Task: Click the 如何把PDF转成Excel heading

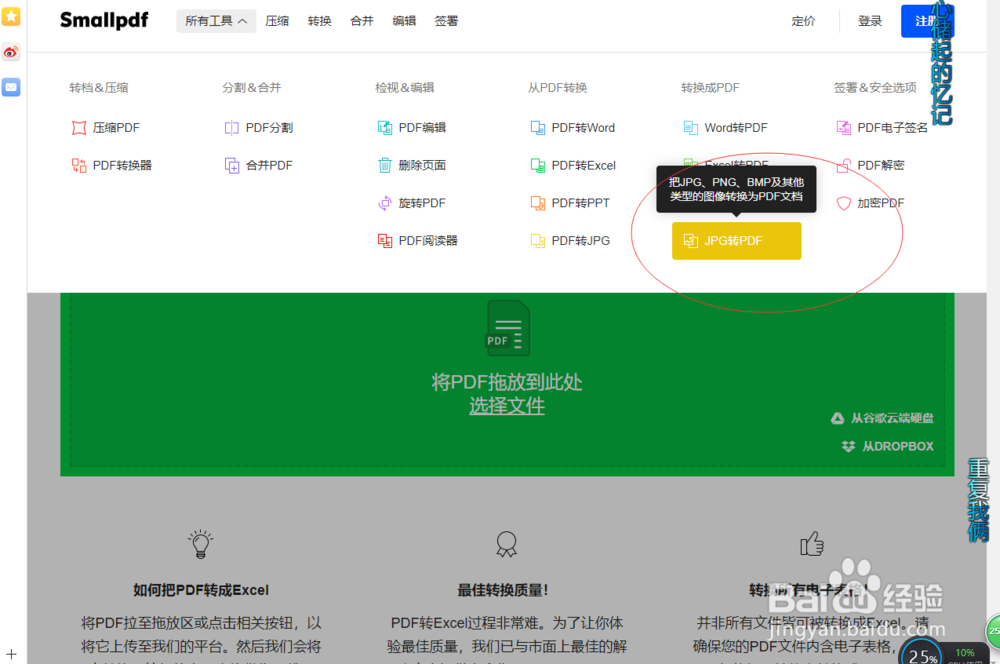Action: pyautogui.click(x=201, y=590)
